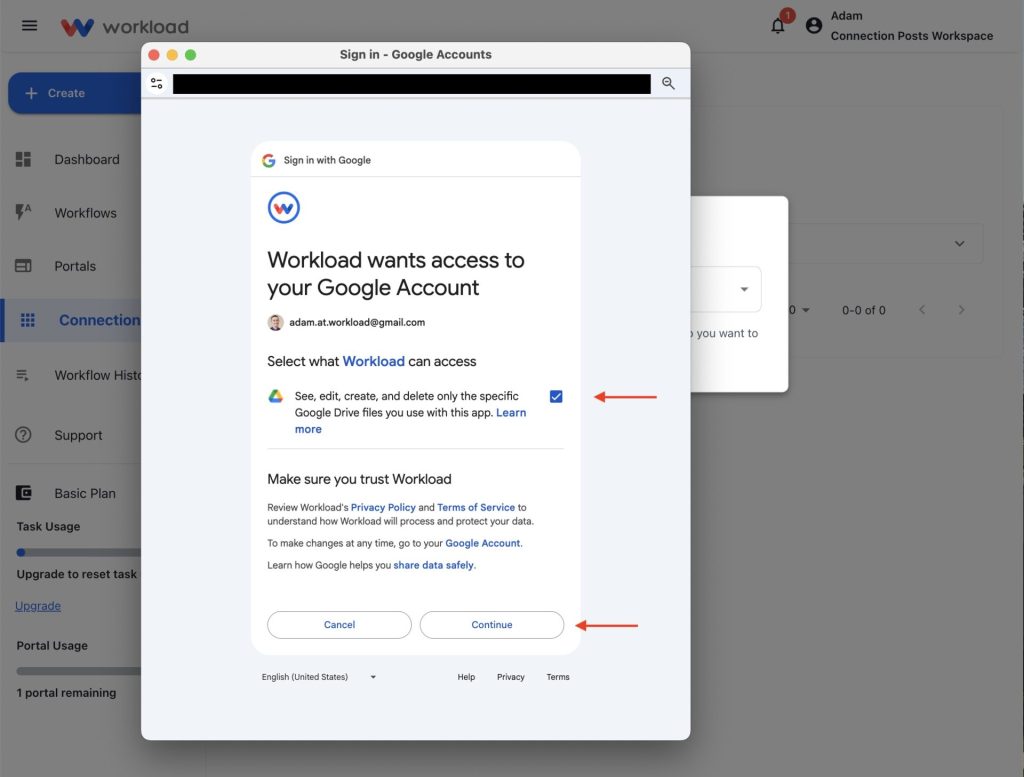The width and height of the screenshot is (1024, 777).
Task: Click the Workflow History list icon
Action: tap(22, 375)
